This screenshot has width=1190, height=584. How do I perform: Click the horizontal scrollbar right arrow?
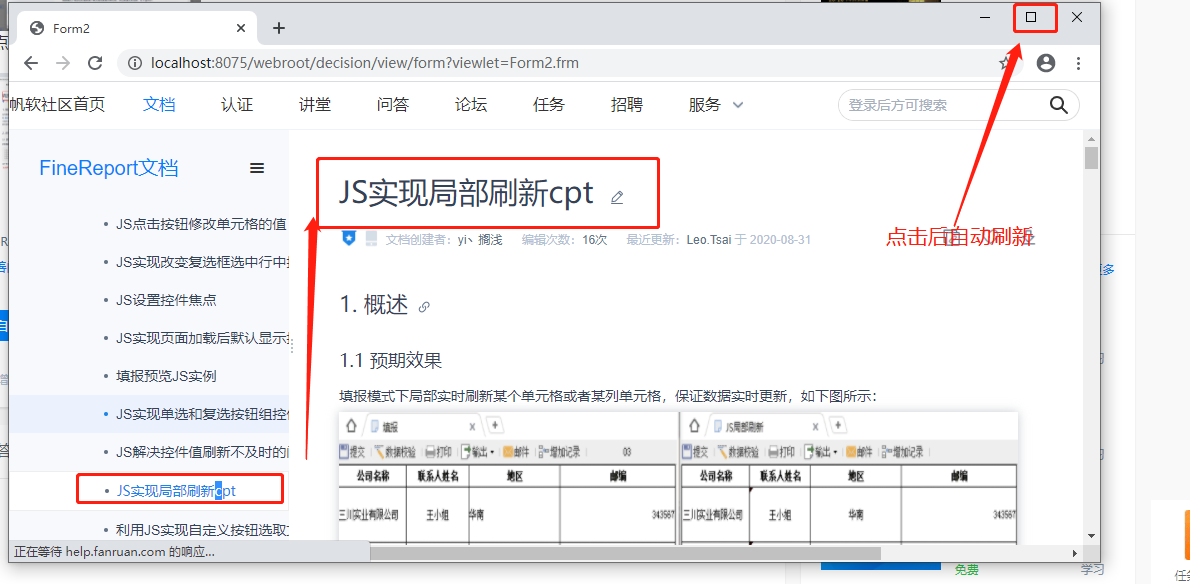1075,553
